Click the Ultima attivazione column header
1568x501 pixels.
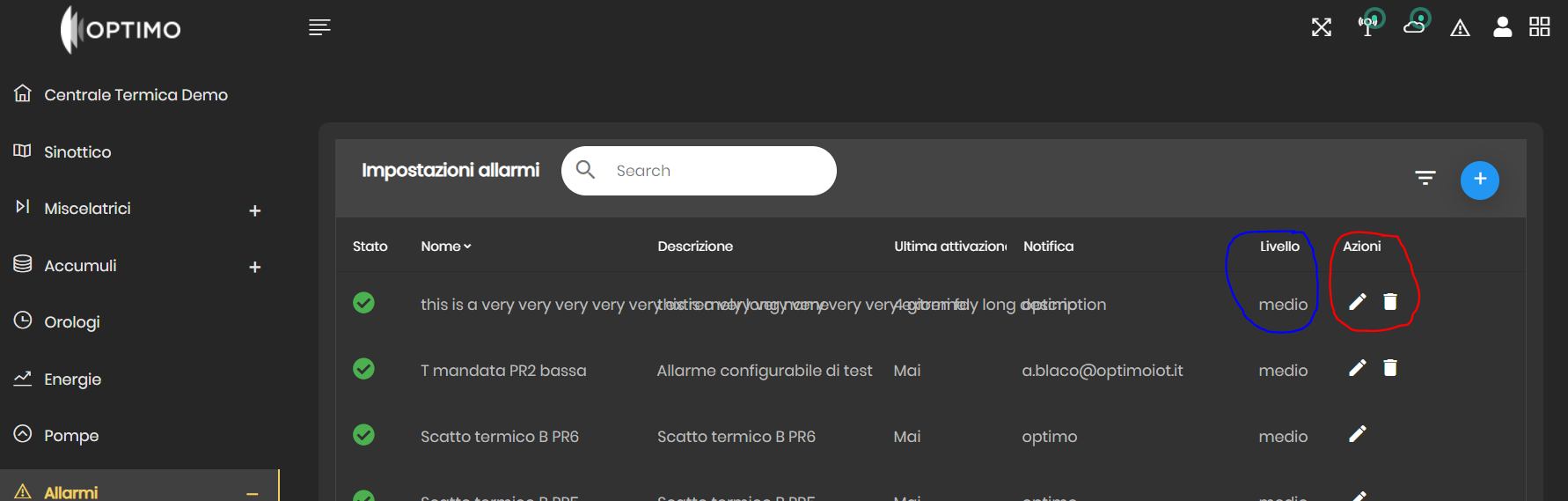(x=950, y=247)
